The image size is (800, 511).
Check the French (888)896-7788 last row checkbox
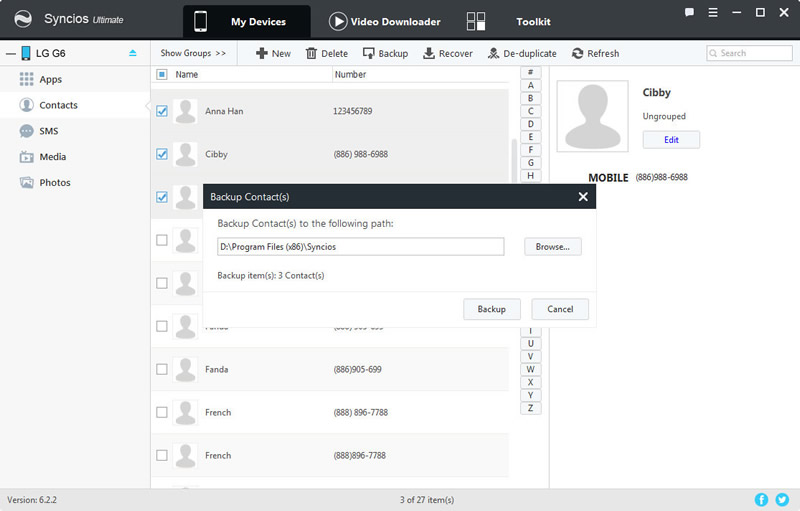pyautogui.click(x=162, y=455)
